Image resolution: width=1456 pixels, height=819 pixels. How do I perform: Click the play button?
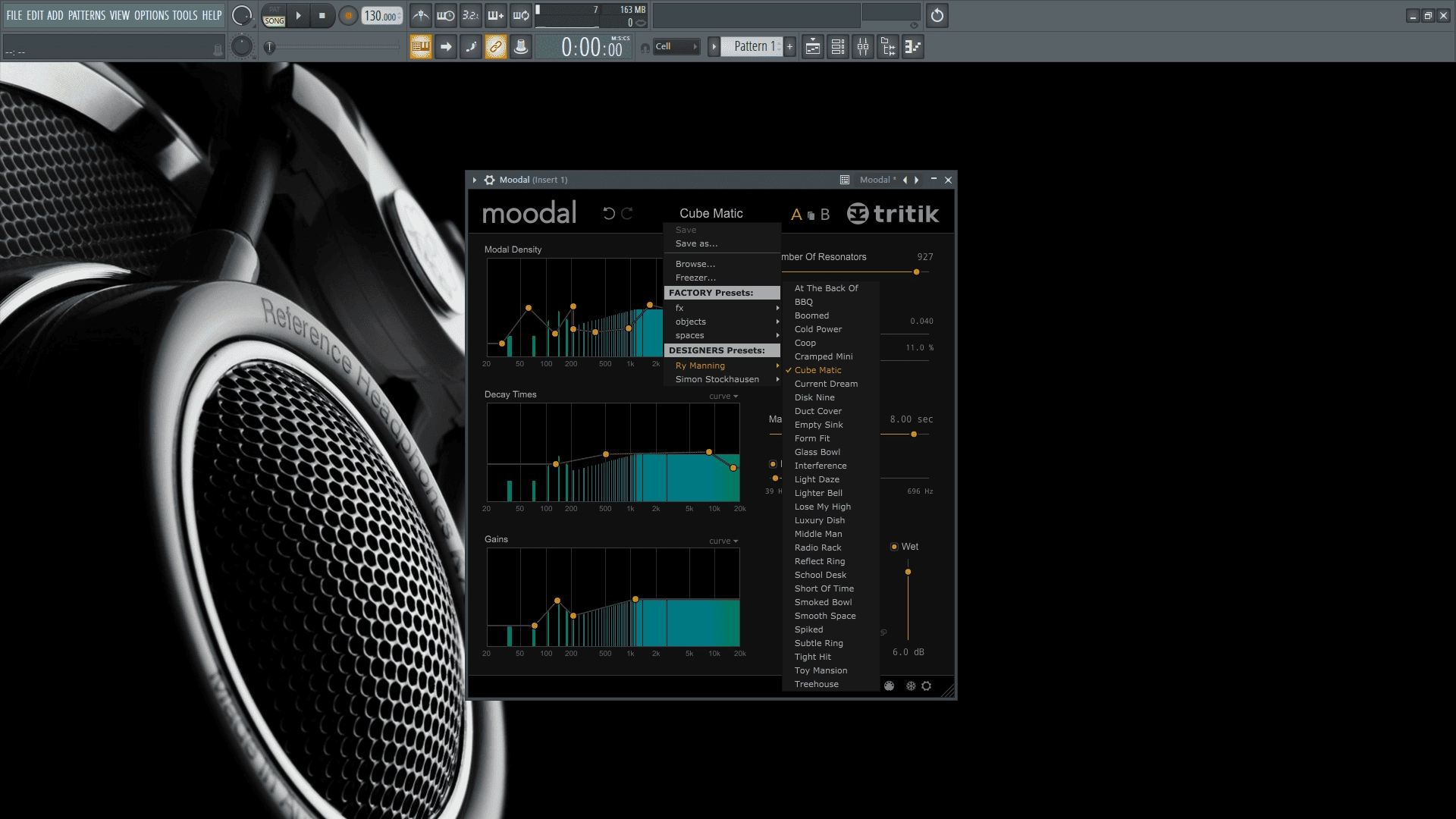(x=298, y=15)
